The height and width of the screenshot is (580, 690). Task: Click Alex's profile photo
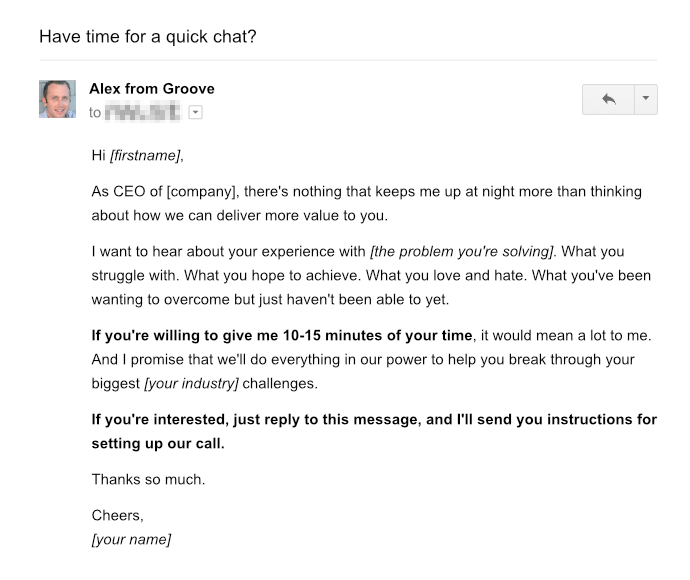57,99
